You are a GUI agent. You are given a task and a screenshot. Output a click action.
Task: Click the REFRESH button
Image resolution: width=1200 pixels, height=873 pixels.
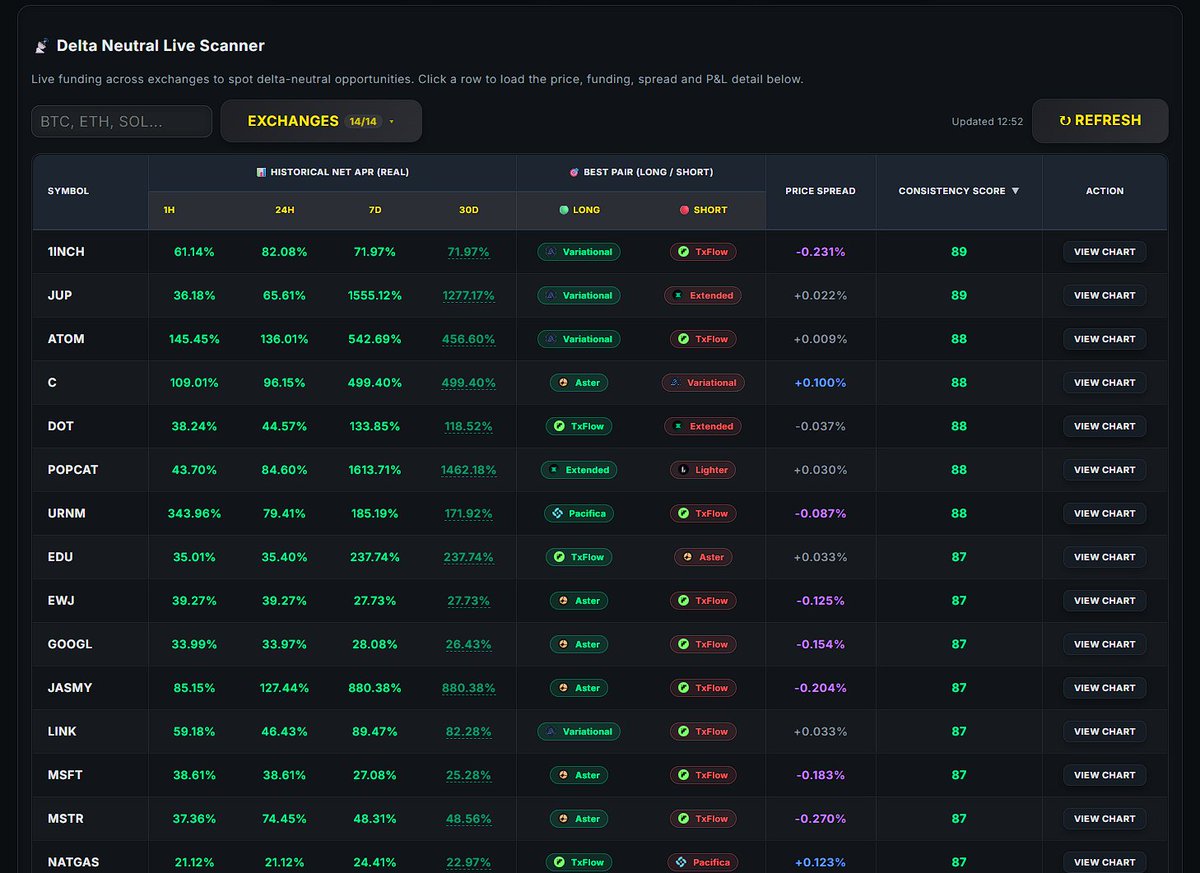(1100, 120)
